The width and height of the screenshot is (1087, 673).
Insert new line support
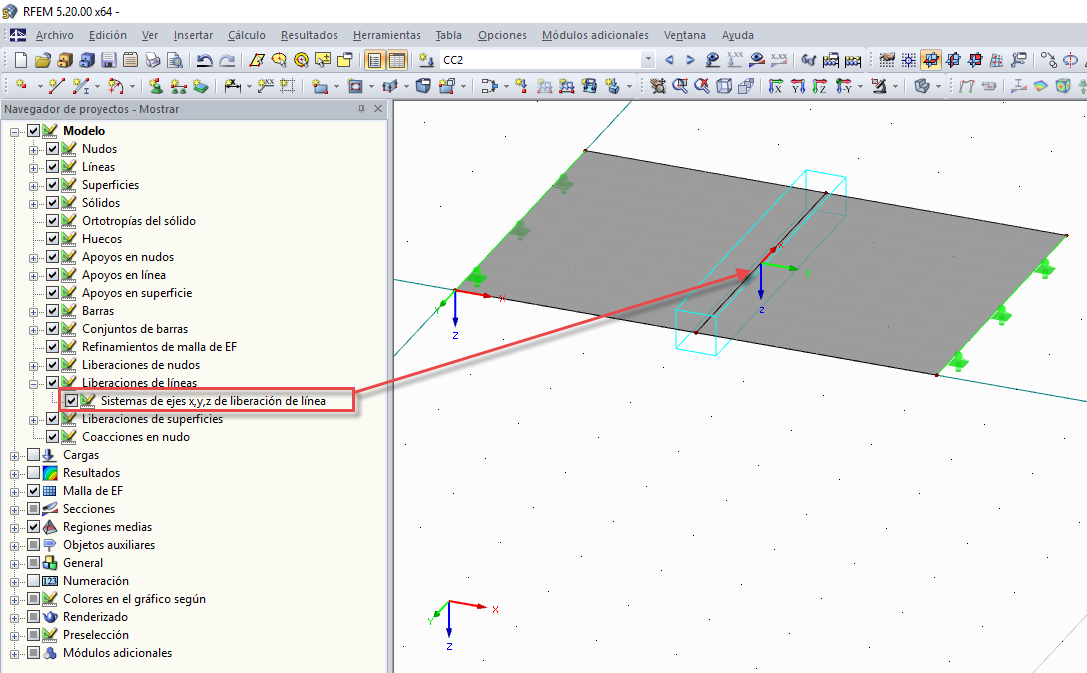(178, 86)
